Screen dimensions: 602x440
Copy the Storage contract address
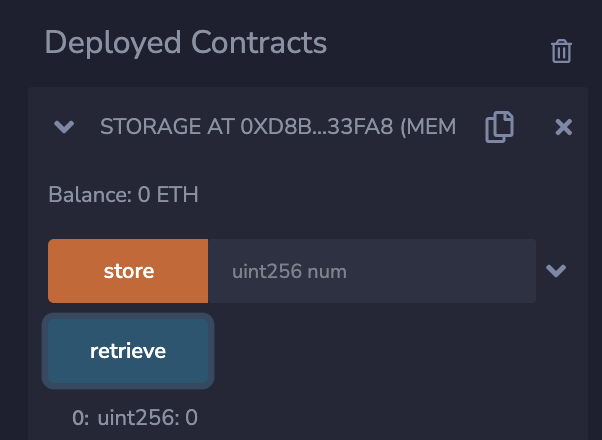[499, 127]
